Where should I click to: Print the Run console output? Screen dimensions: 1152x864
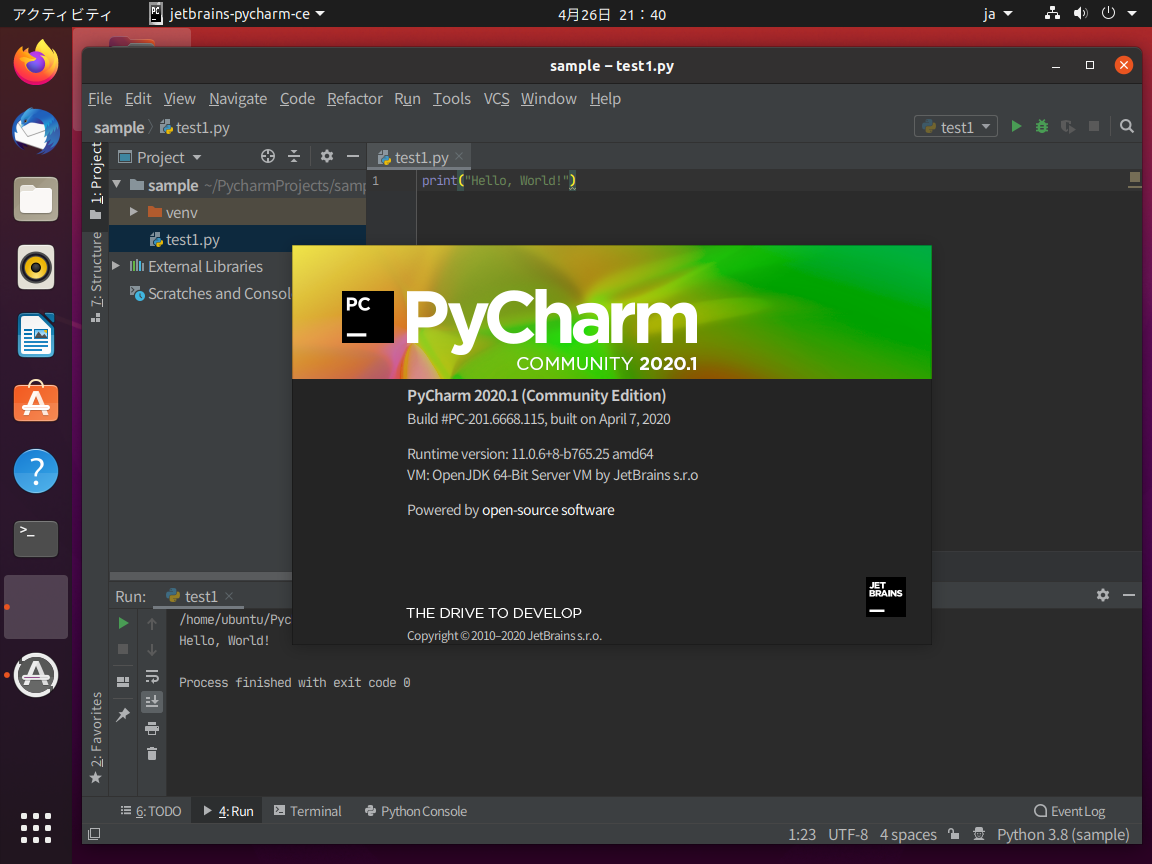(x=152, y=728)
